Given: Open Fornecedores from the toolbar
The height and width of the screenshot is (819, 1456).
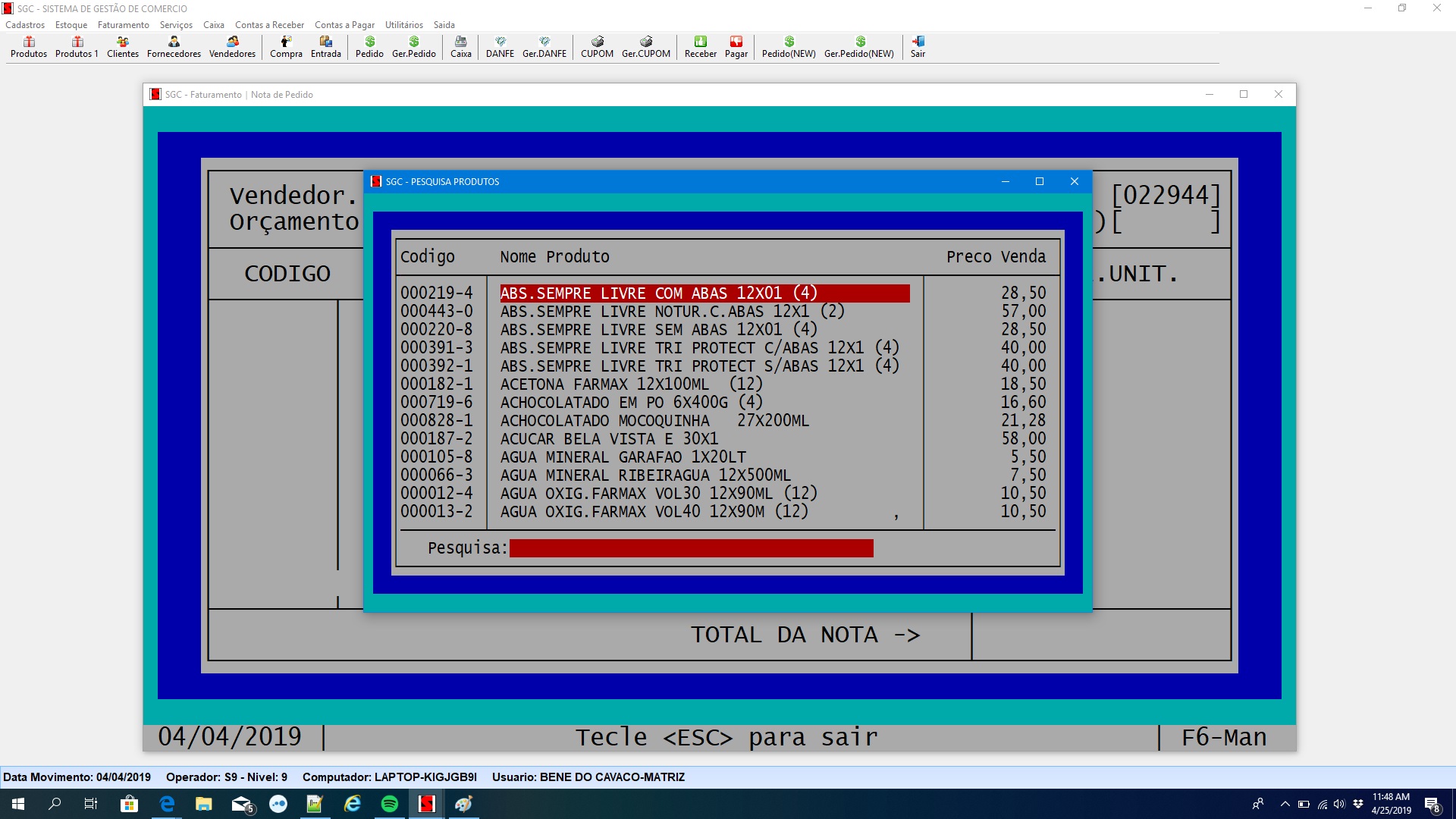Looking at the screenshot, I should [174, 46].
